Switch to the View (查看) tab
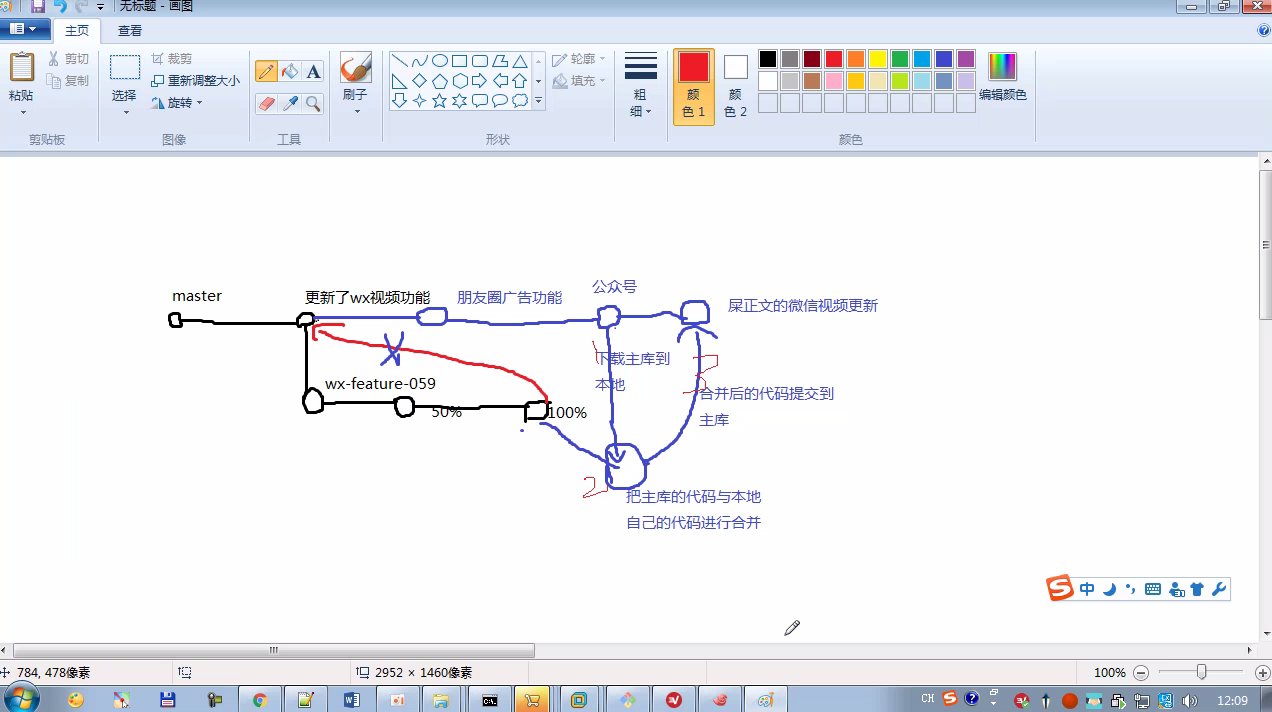1272x712 pixels. (130, 31)
